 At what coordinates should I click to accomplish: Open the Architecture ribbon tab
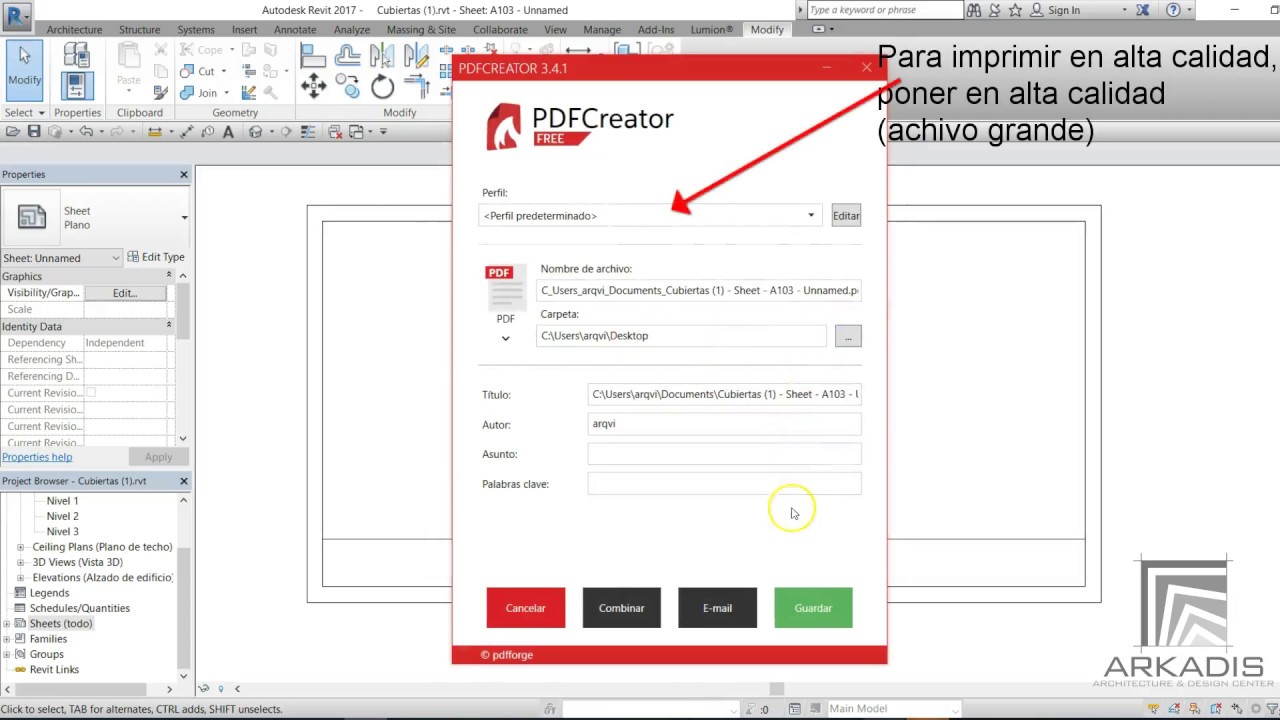(x=74, y=30)
